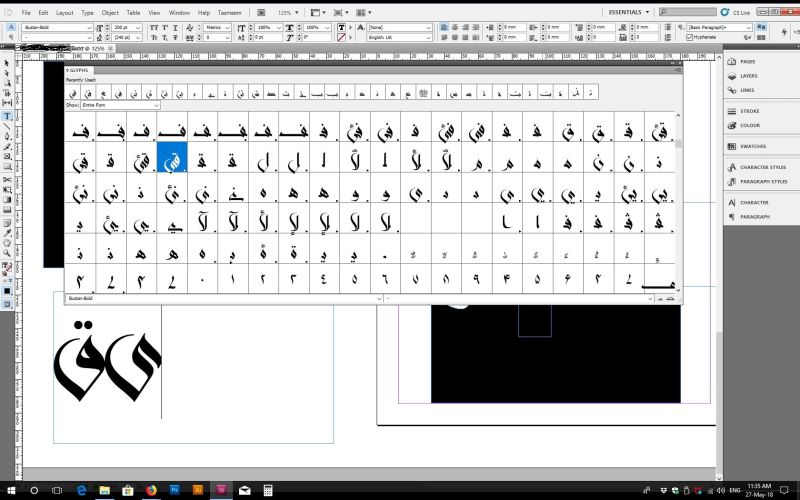The image size is (800, 500).
Task: Click the Align Left paragraph icon
Action: 444,28
